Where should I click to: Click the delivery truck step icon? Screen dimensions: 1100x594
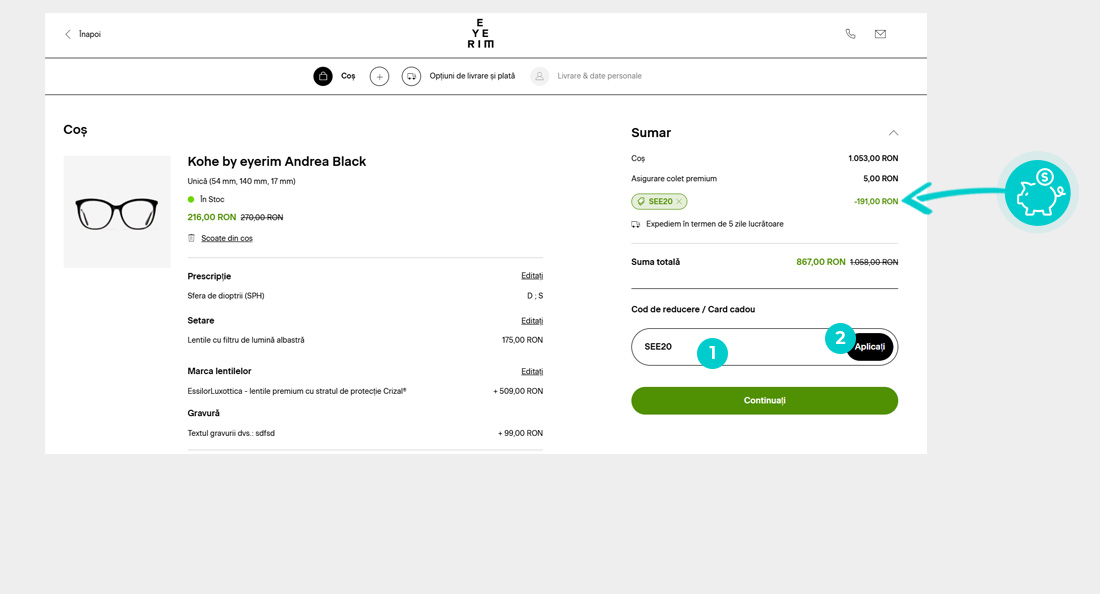pos(411,76)
